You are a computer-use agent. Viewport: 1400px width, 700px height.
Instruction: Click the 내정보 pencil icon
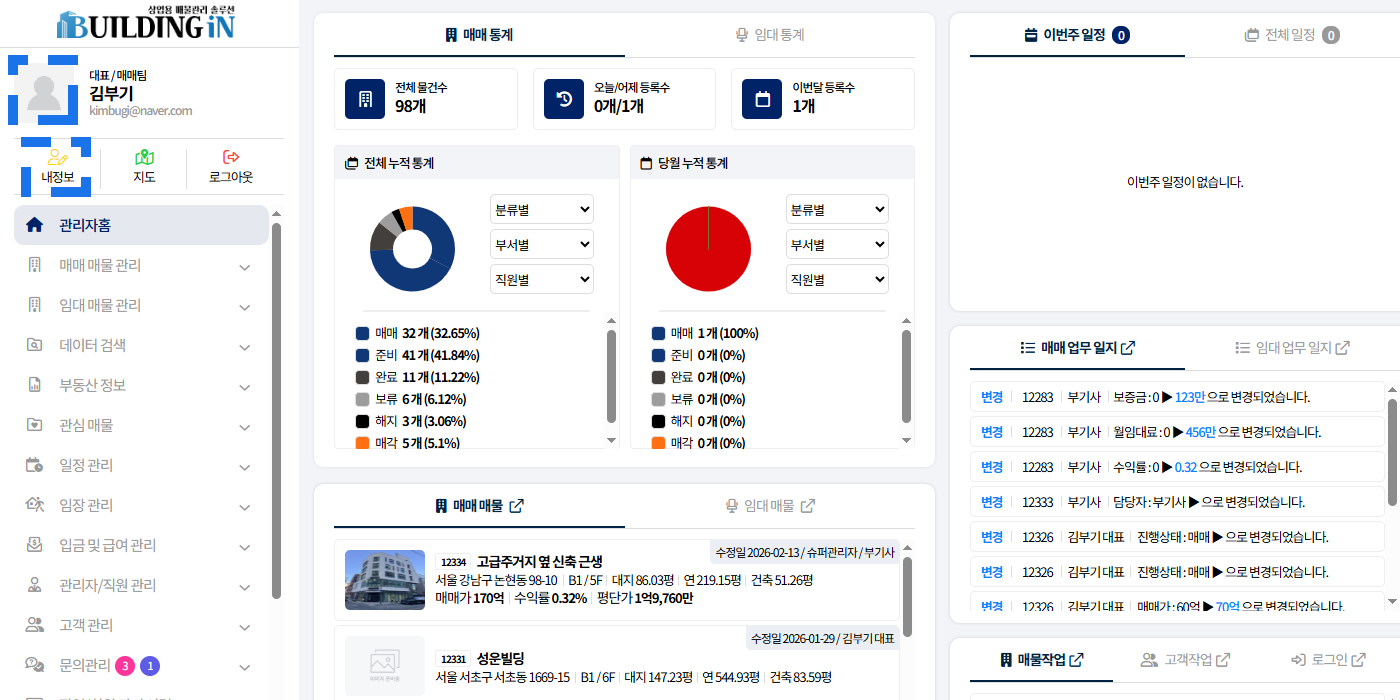coord(57,157)
